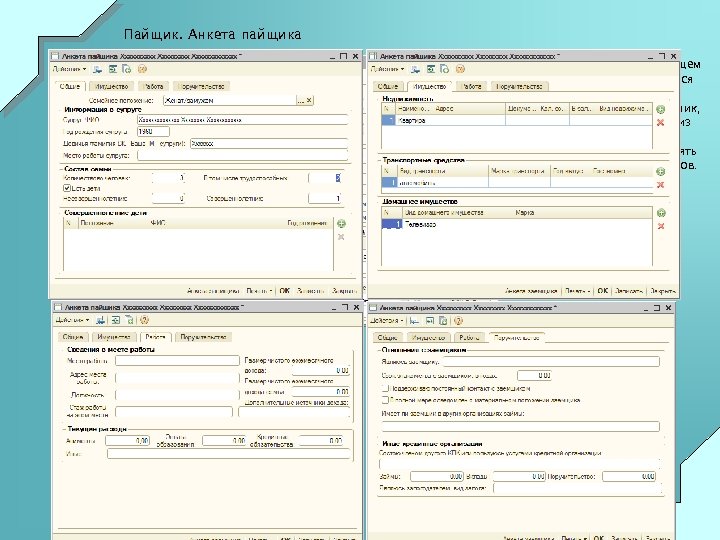Viewport: 720px width, 540px height.
Task: Switch to Общие tab in the Имущество window
Action: pos(388,86)
